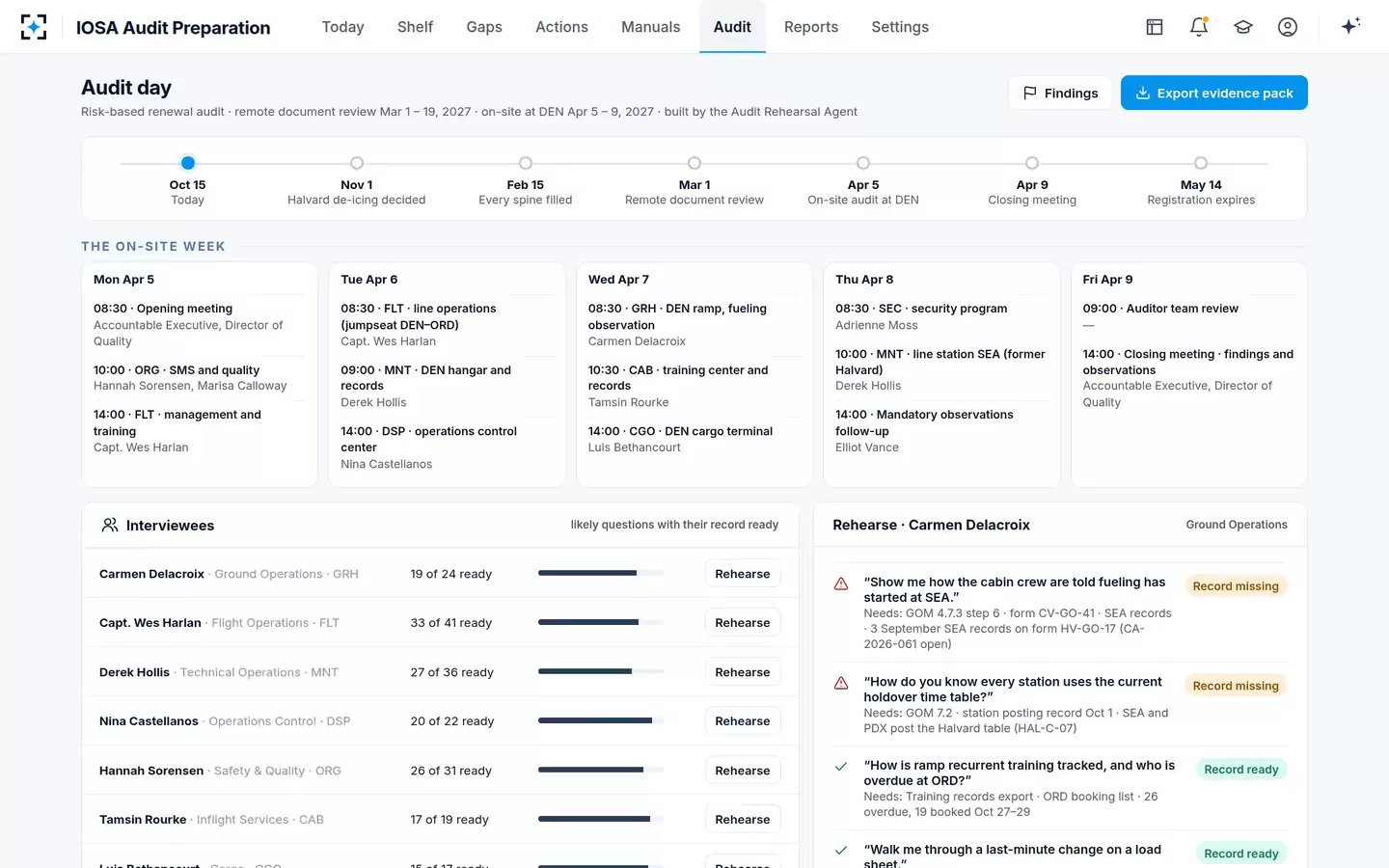Rehearse with Capt. Wes Harlan
The height and width of the screenshot is (868, 1389).
(x=743, y=623)
